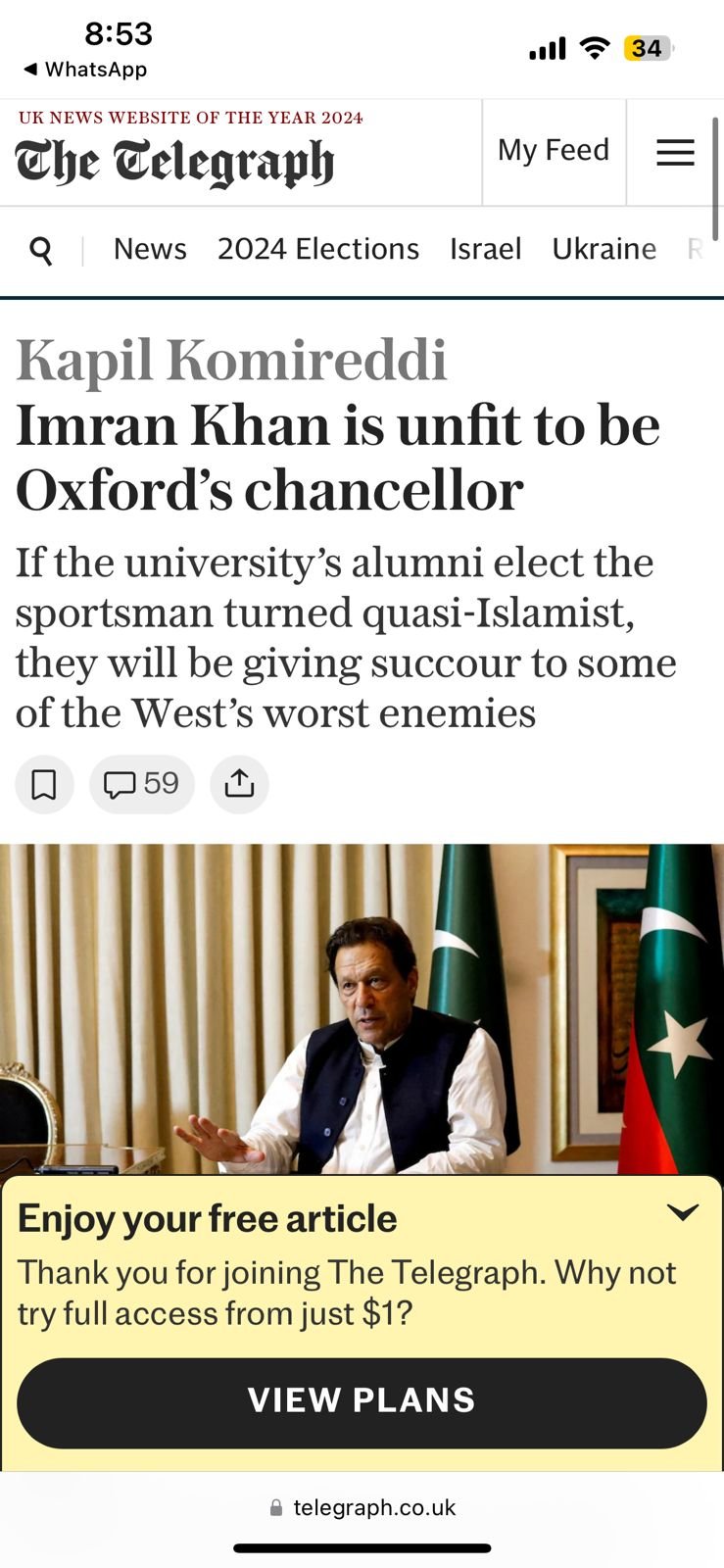Open the News section tab
The height and width of the screenshot is (1568, 724).
[x=150, y=249]
